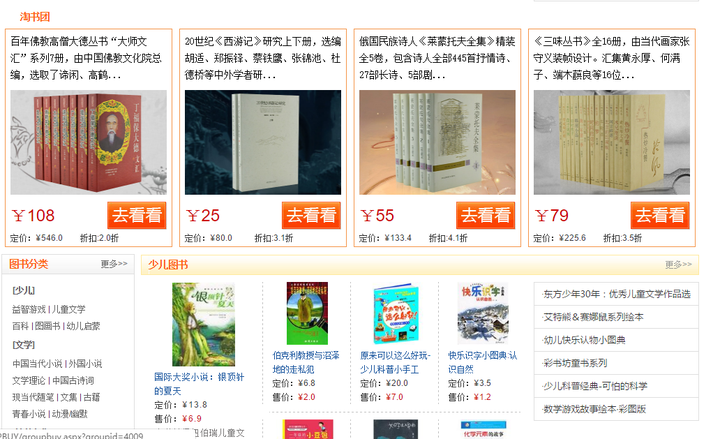Select 儿童文学 category link

point(69,309)
